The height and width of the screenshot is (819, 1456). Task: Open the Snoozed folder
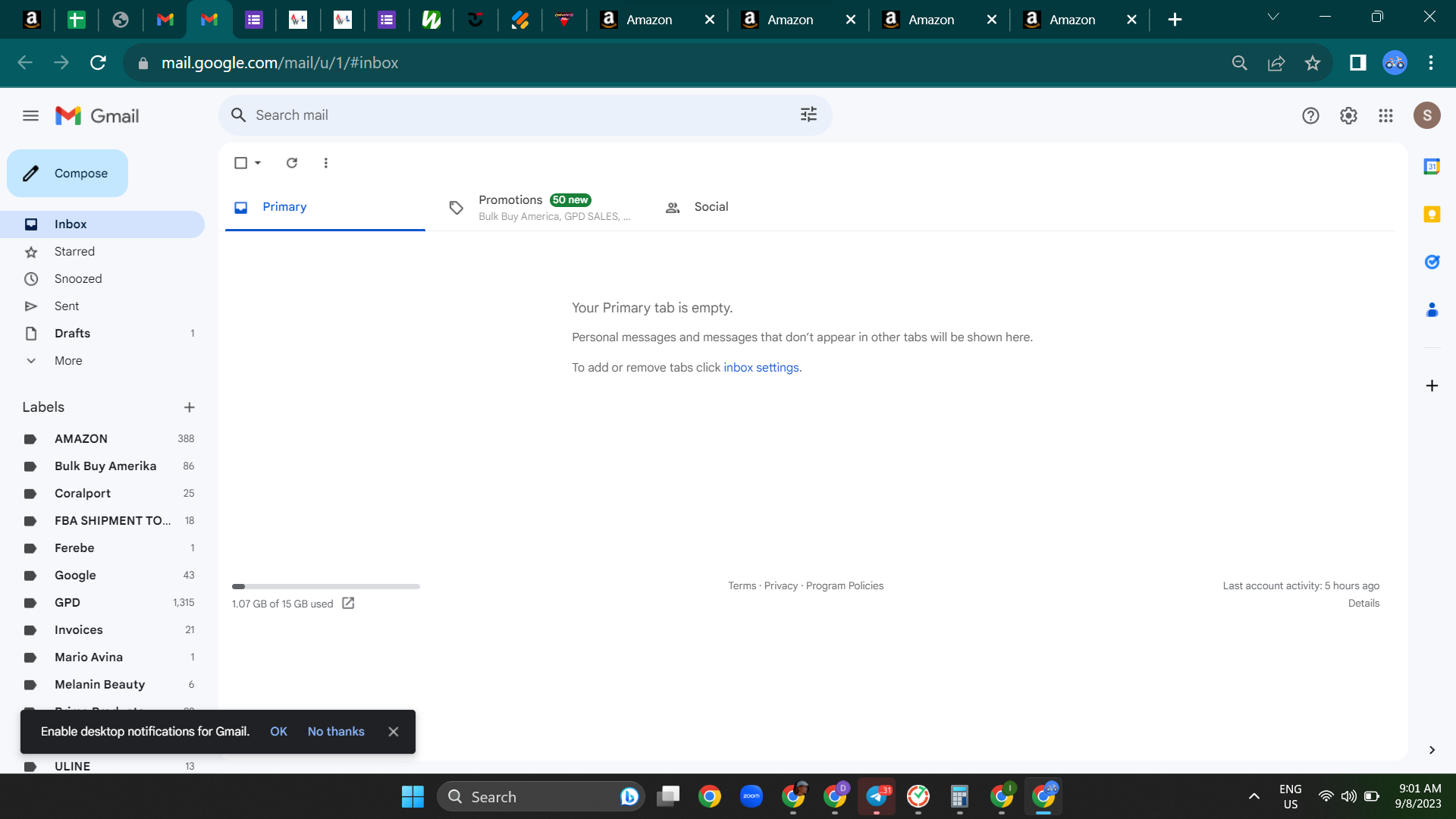click(x=102, y=279)
